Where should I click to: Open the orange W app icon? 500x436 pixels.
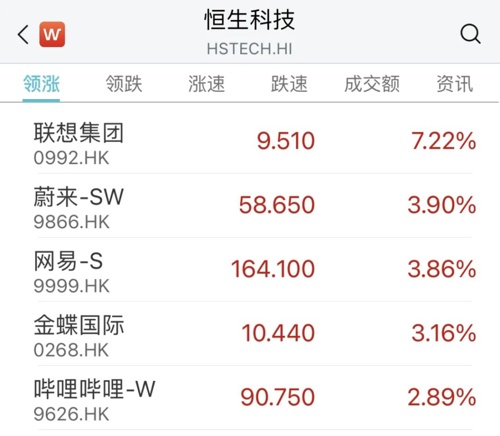[52, 34]
